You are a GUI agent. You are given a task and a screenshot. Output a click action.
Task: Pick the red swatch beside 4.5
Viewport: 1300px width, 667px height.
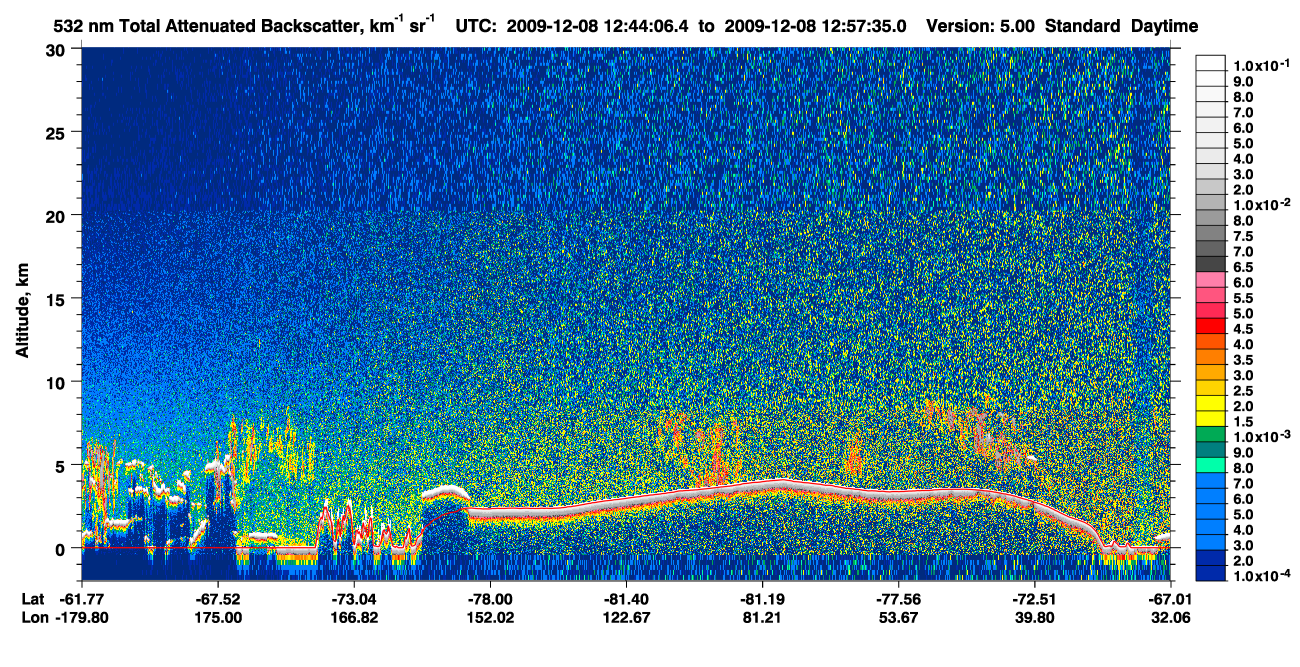point(1211,326)
